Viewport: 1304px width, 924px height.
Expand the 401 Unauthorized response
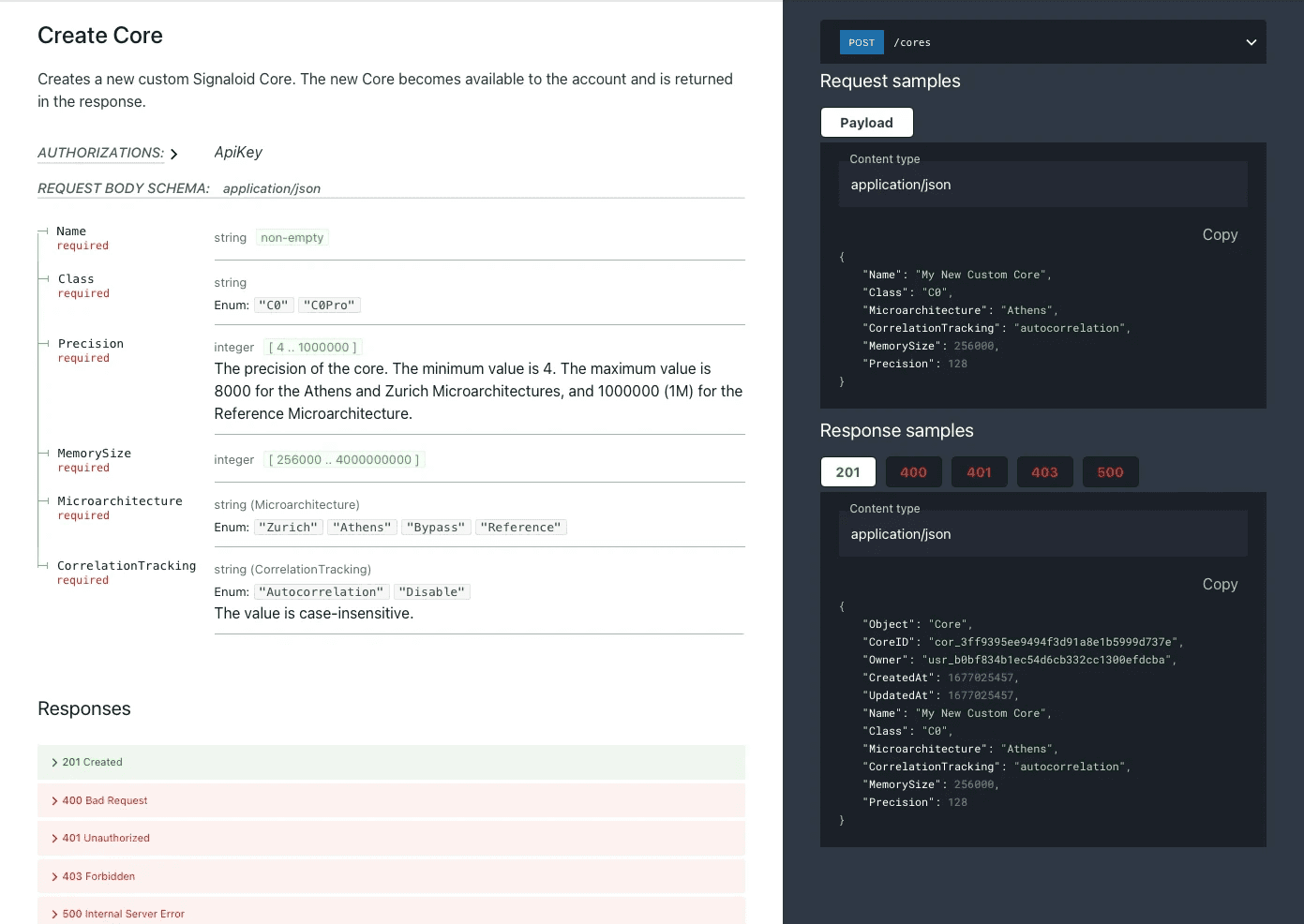[x=391, y=838]
